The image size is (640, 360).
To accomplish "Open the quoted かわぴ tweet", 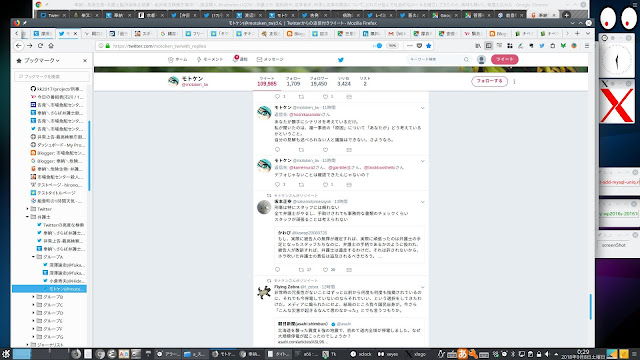I will click(x=349, y=244).
